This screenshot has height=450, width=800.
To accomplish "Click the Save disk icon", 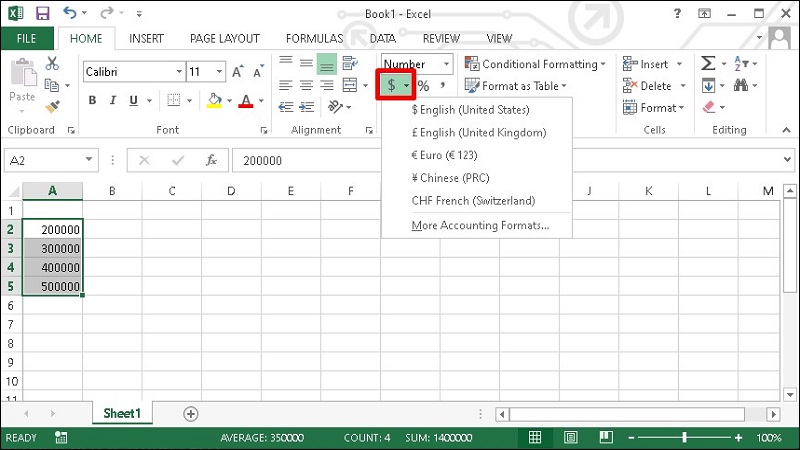I will point(42,13).
